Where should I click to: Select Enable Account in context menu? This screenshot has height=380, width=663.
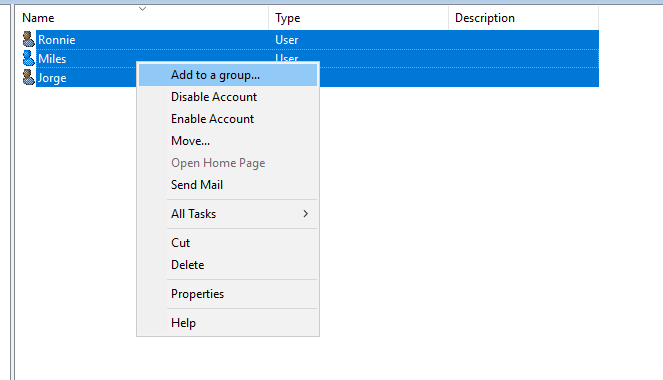[x=228, y=119]
